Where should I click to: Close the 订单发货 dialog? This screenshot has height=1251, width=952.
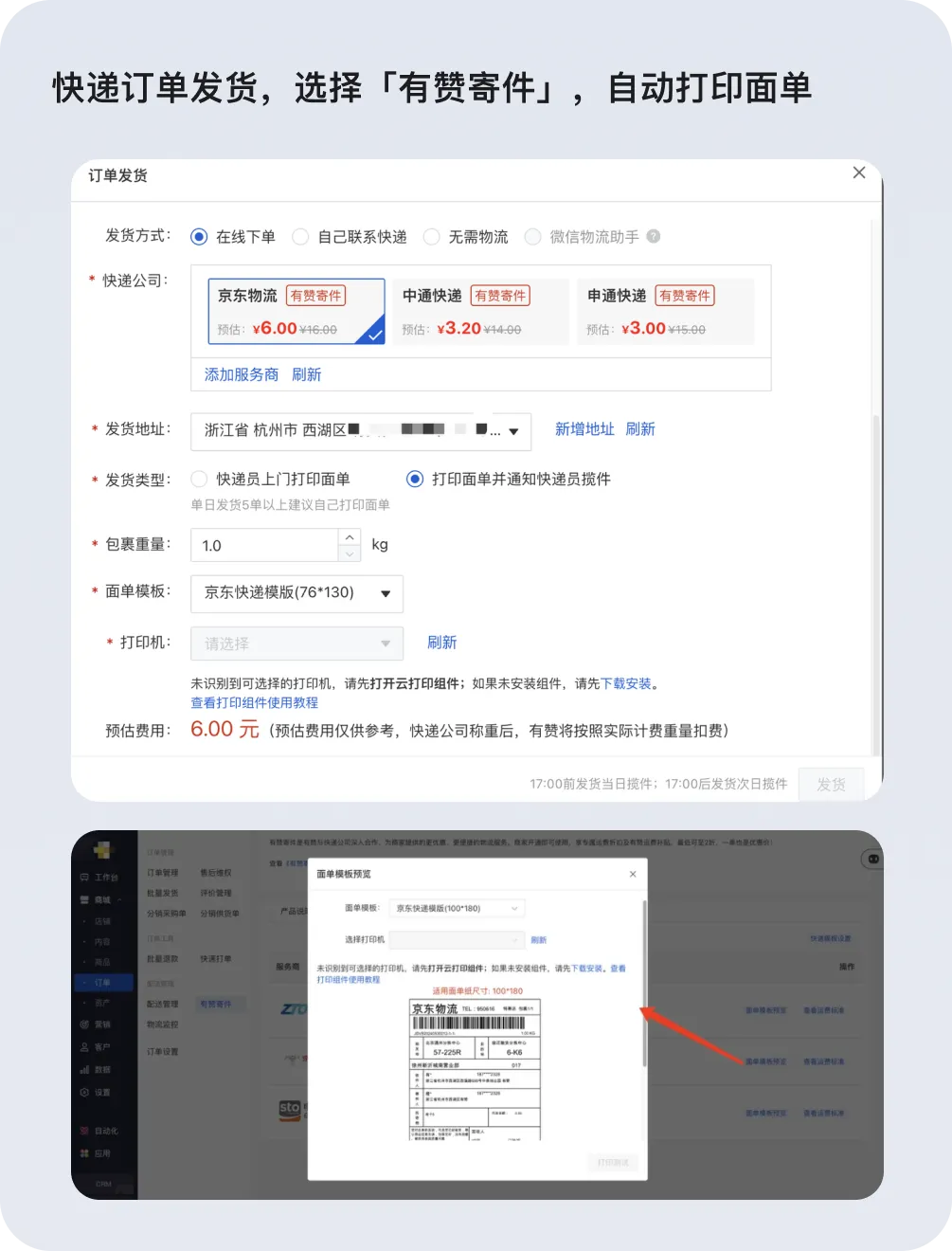coord(859,172)
